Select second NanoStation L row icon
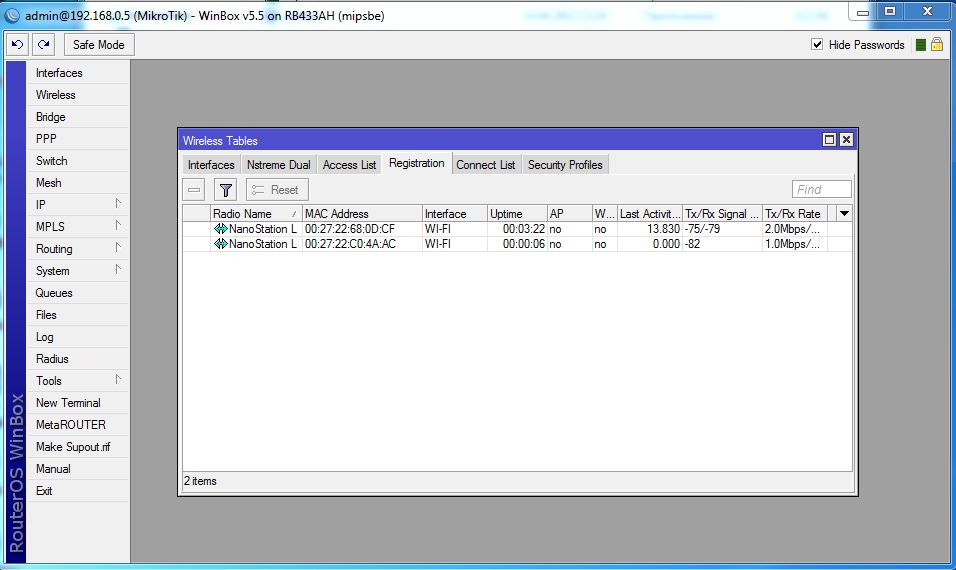 [x=221, y=244]
